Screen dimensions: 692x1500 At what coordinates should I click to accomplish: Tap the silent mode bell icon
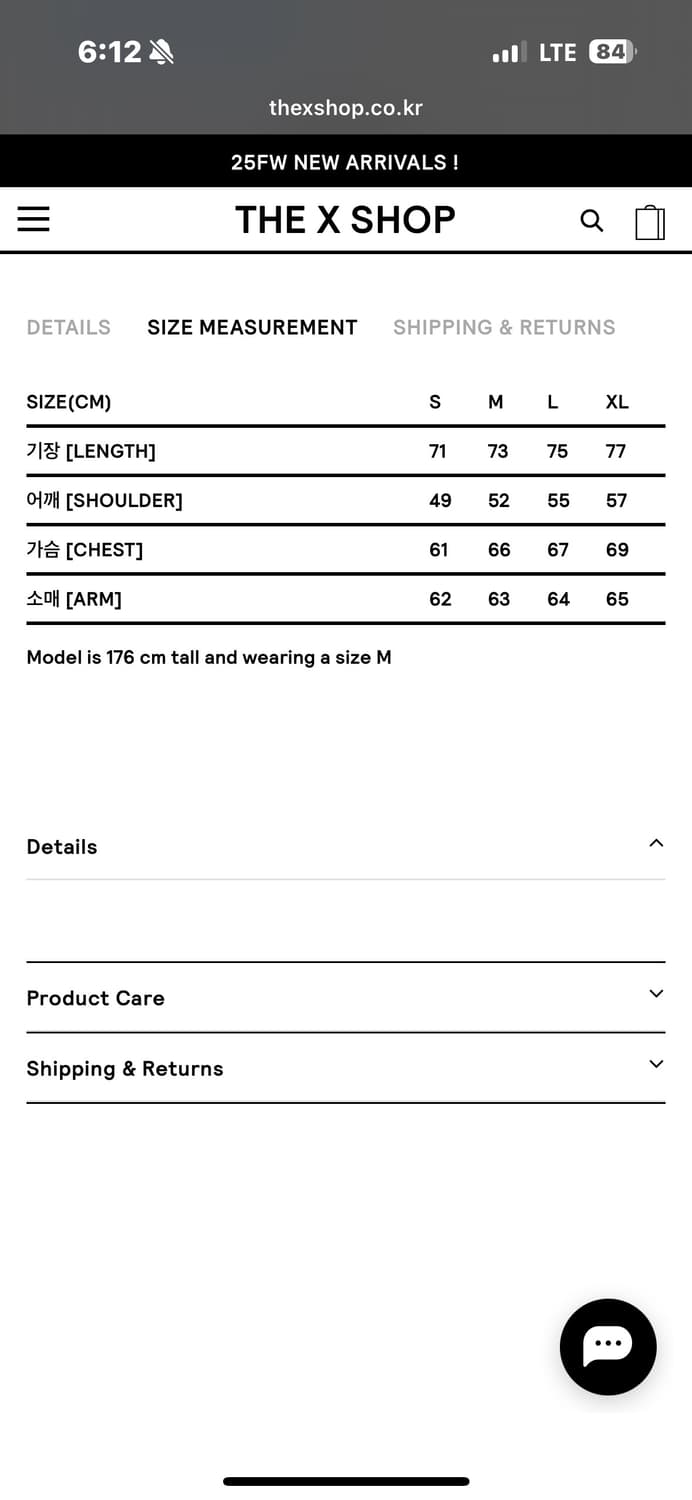tap(161, 52)
